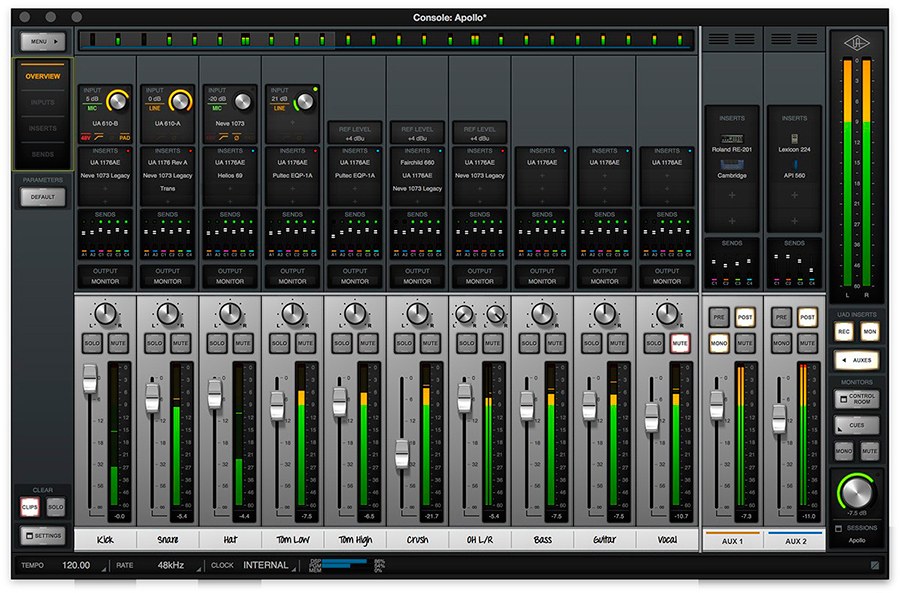Open the Sessions window icon
Image resolution: width=900 pixels, height=593 pixels.
(x=838, y=527)
